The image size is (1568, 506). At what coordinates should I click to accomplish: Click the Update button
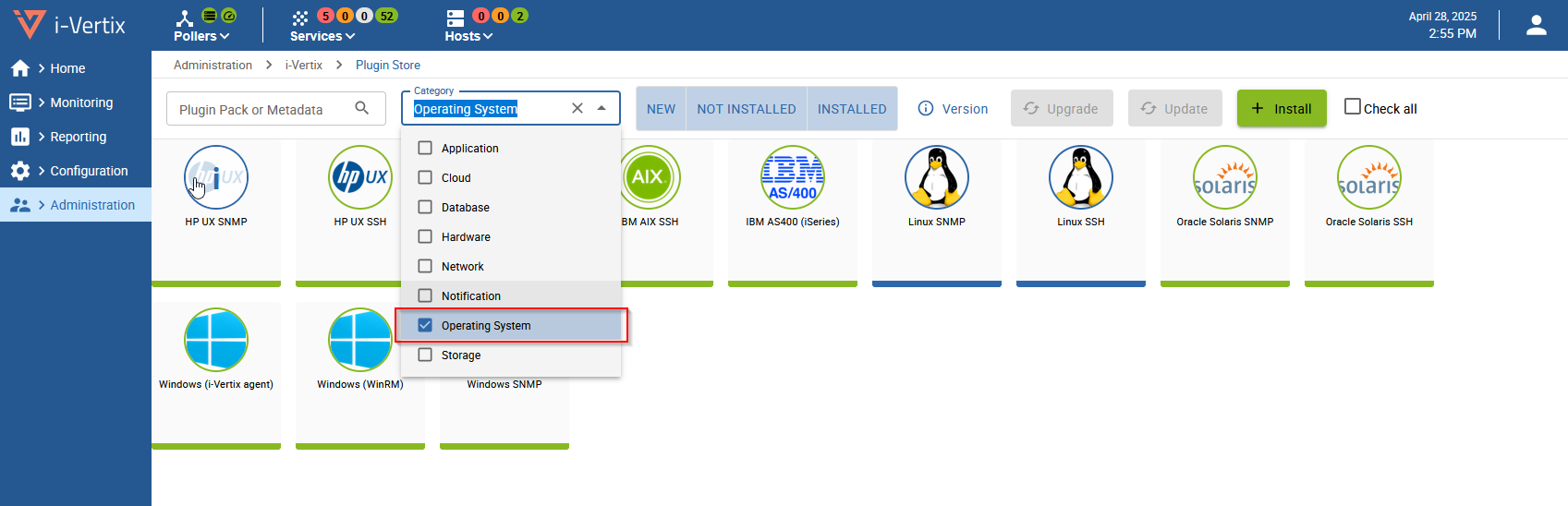1174,108
